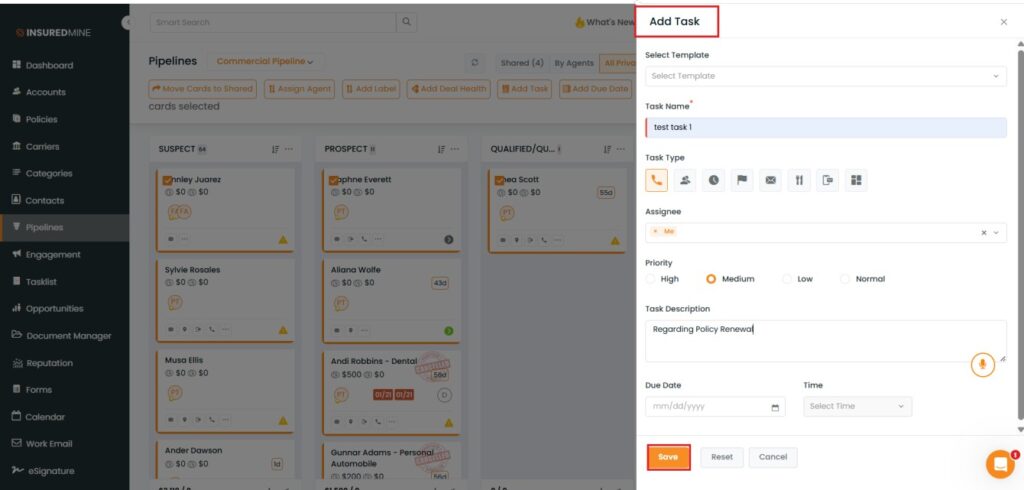Choose the clock task type icon
The width and height of the screenshot is (1024, 490).
click(x=713, y=180)
